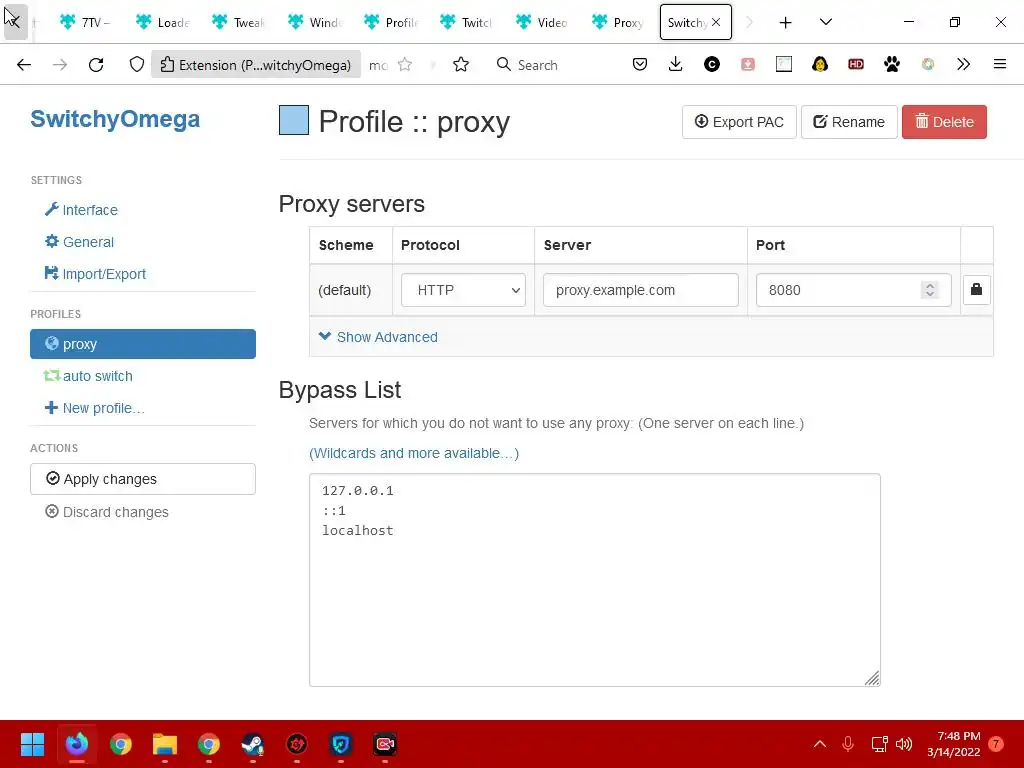
Task: Open the Downloads panel
Action: (676, 64)
